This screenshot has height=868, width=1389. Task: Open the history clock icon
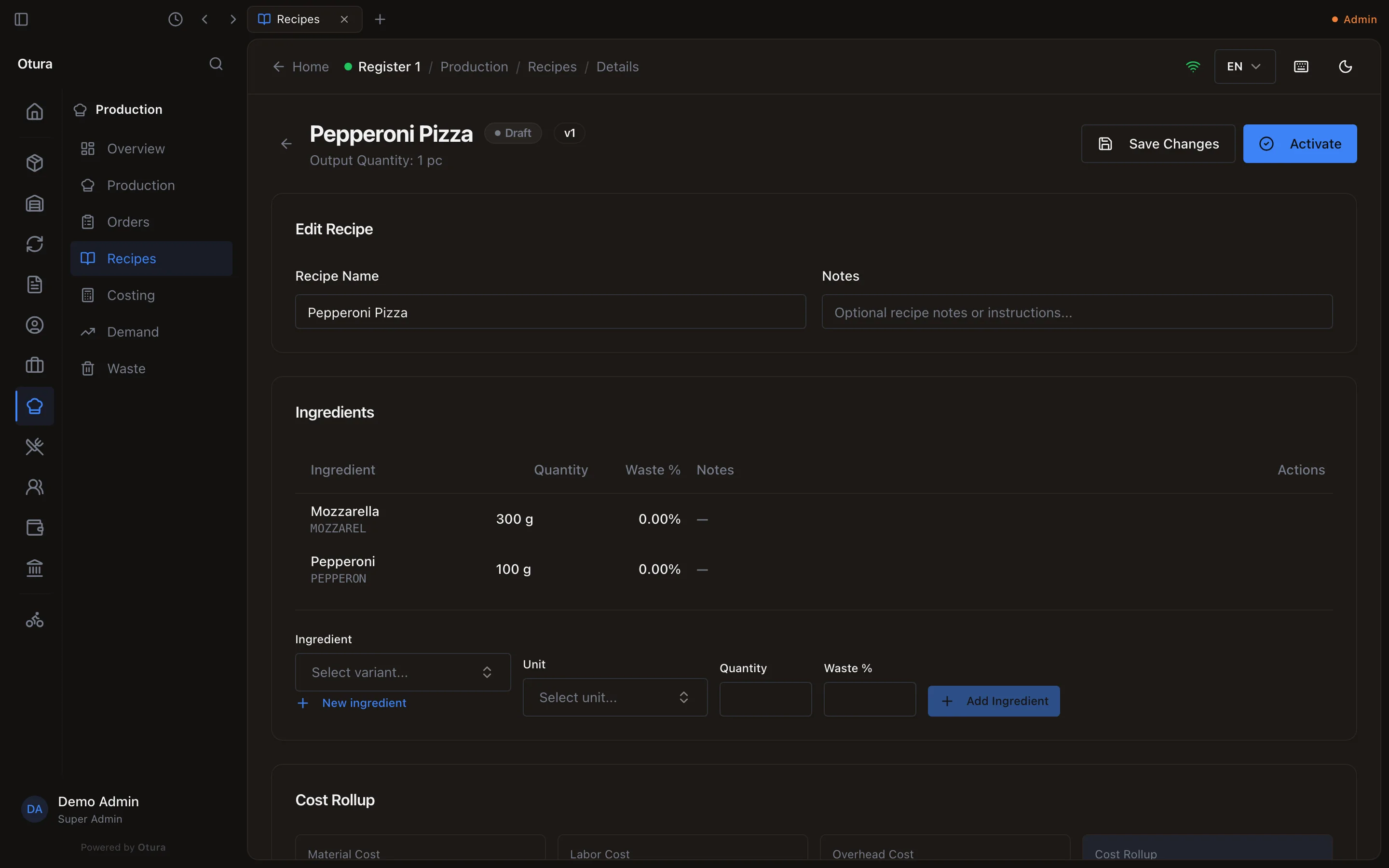[x=176, y=19]
